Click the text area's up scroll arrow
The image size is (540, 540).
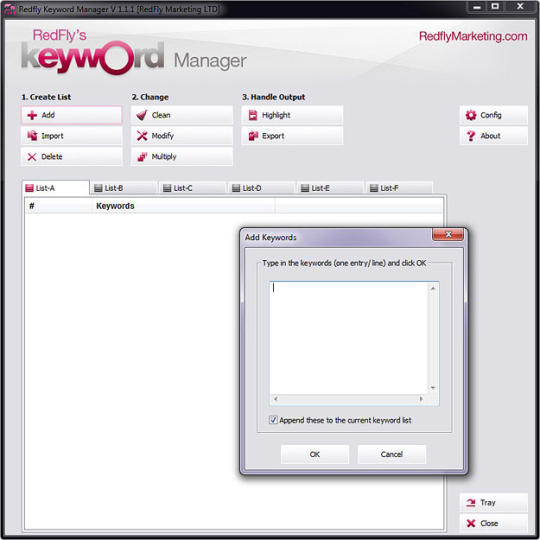[433, 288]
